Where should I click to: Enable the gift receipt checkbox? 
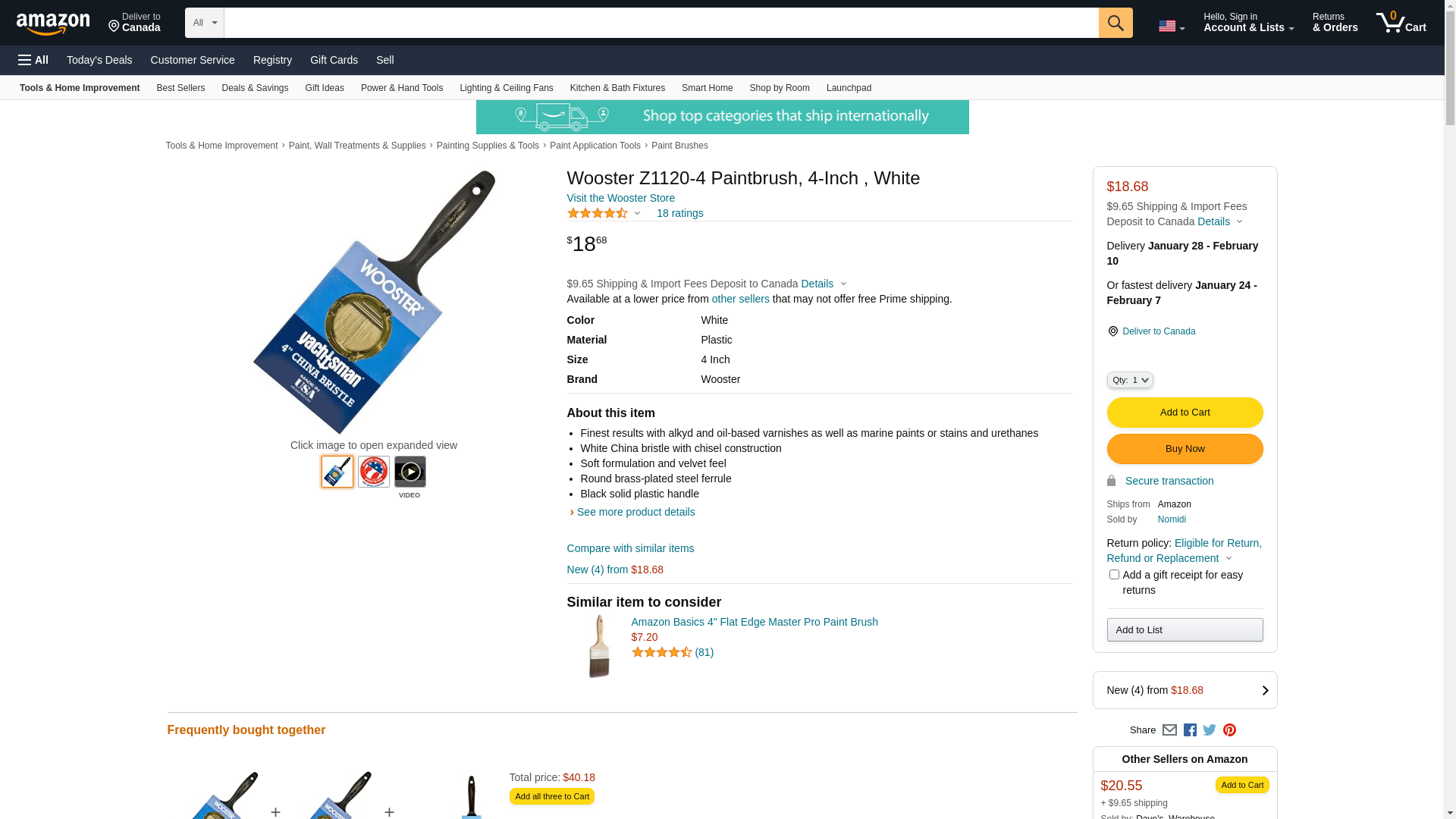tap(1113, 575)
